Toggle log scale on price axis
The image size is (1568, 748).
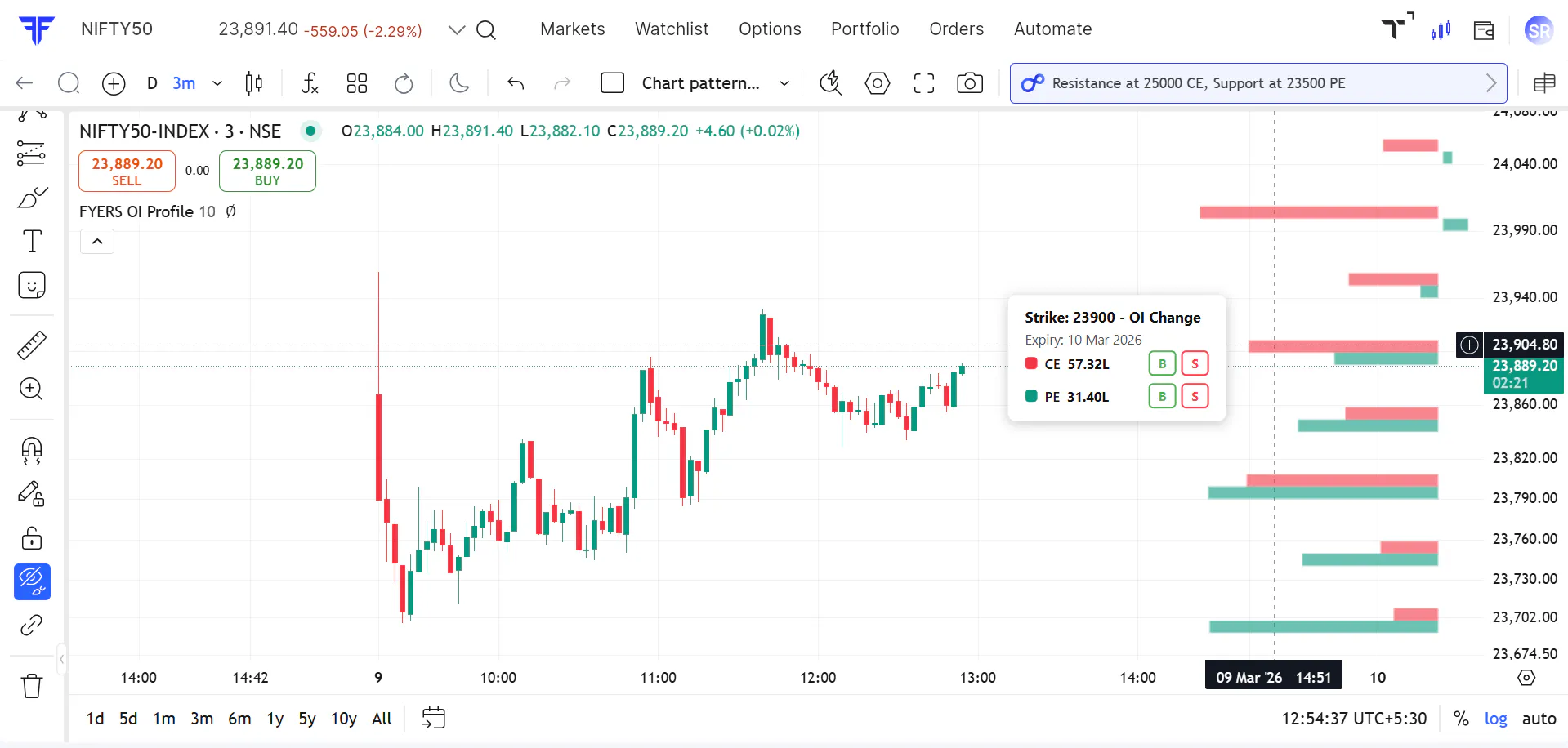tap(1495, 719)
